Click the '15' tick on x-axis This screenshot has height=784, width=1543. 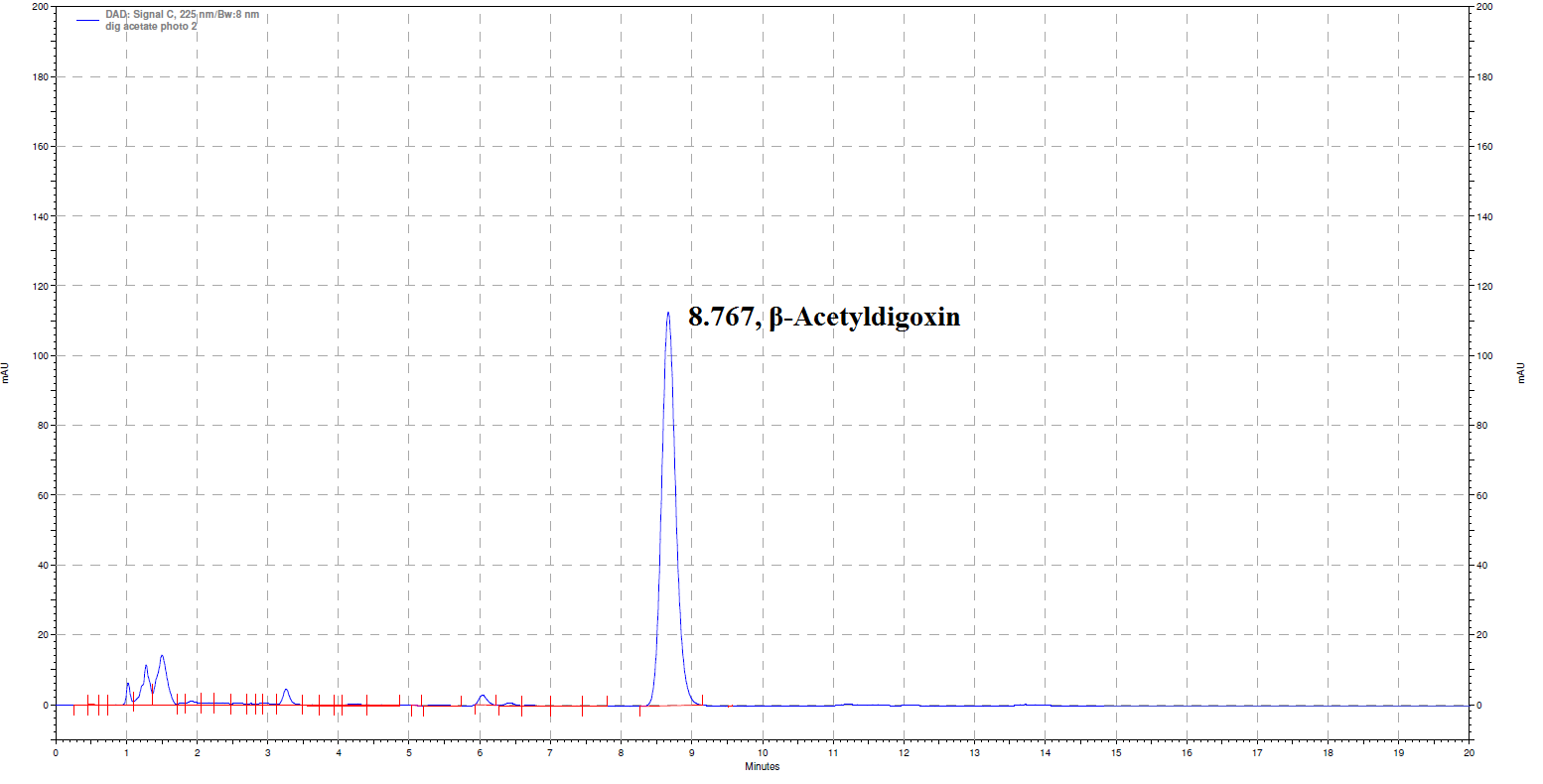point(1115,753)
